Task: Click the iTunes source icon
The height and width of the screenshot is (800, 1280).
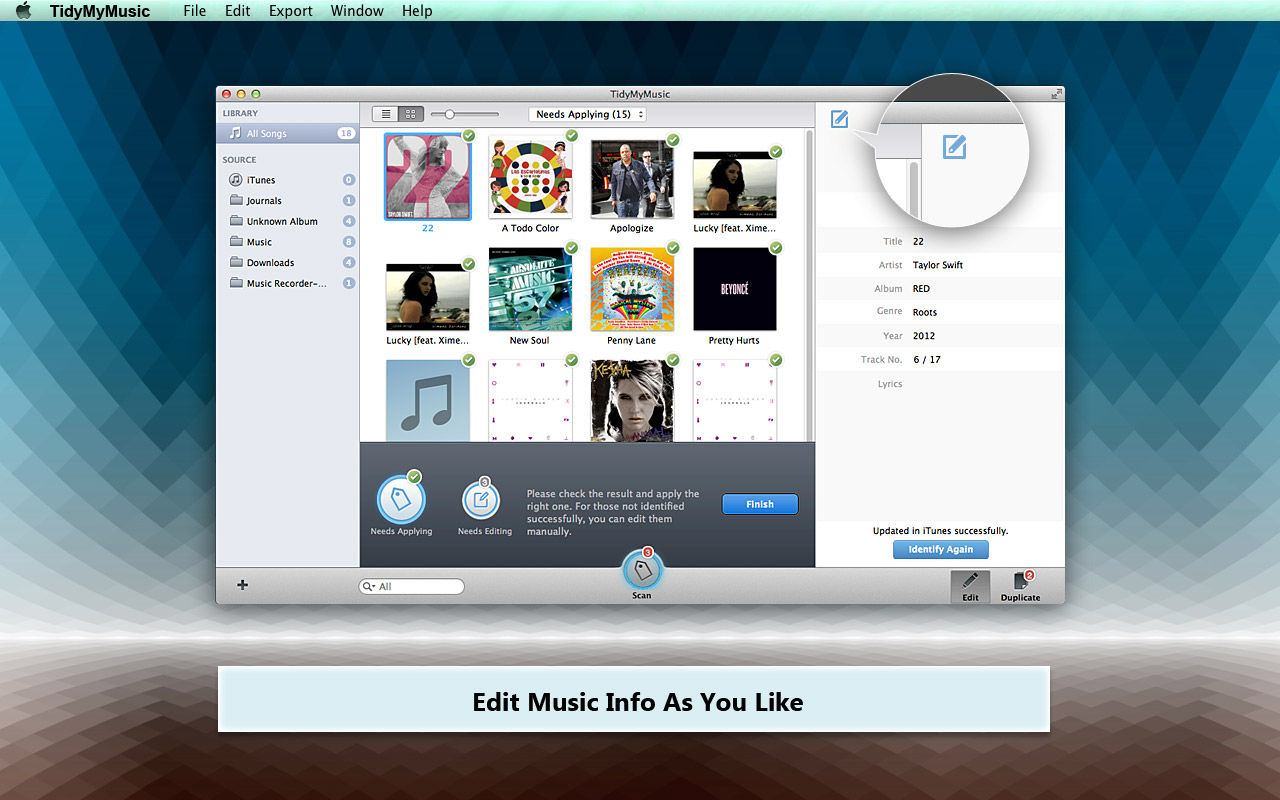Action: 236,180
